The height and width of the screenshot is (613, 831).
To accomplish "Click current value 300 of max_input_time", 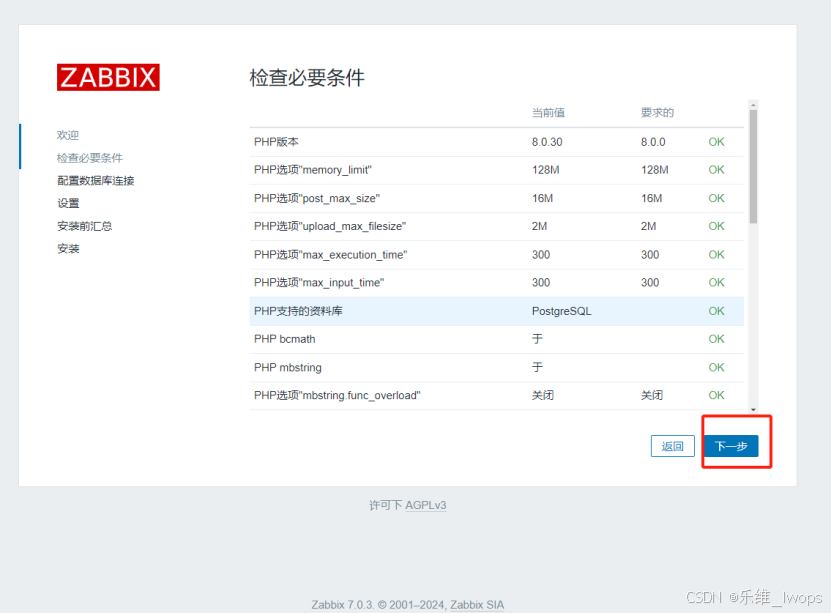I will [x=541, y=283].
